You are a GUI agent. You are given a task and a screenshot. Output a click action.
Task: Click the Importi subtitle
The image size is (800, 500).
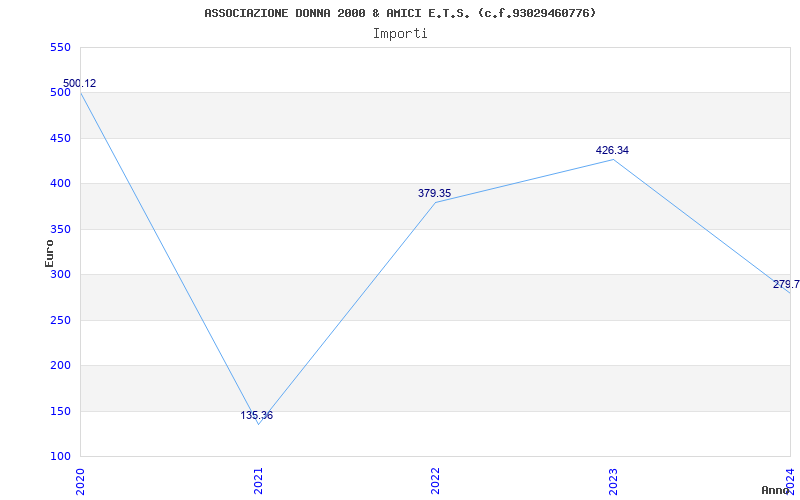coord(400,34)
